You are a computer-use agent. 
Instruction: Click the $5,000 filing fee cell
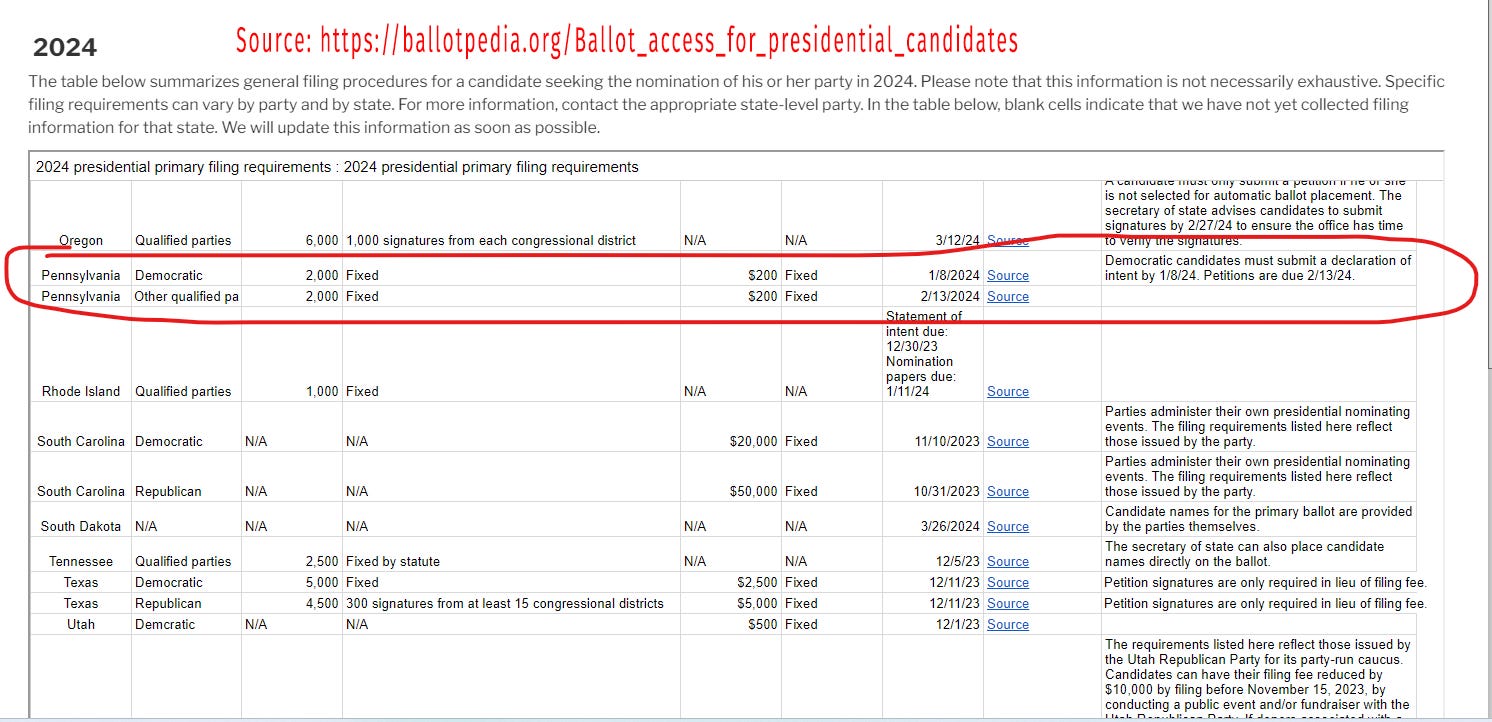pos(730,603)
